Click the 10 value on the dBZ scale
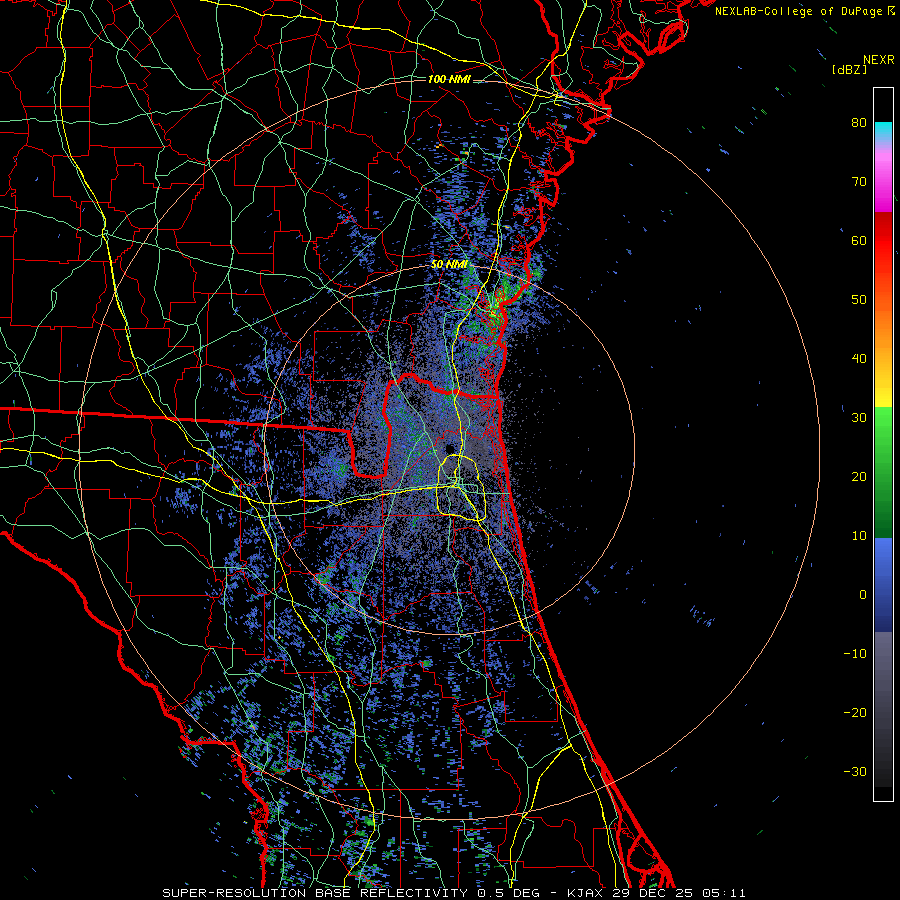The height and width of the screenshot is (900, 900). click(x=859, y=536)
